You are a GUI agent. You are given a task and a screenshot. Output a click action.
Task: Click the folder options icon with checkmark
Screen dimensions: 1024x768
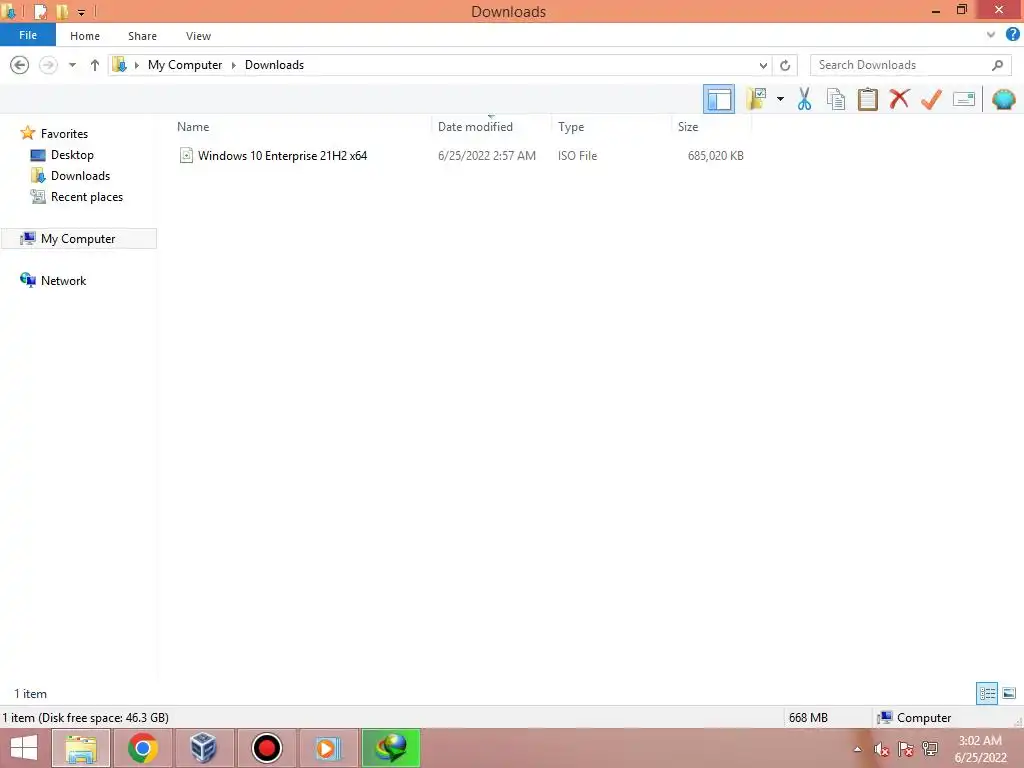coord(756,99)
